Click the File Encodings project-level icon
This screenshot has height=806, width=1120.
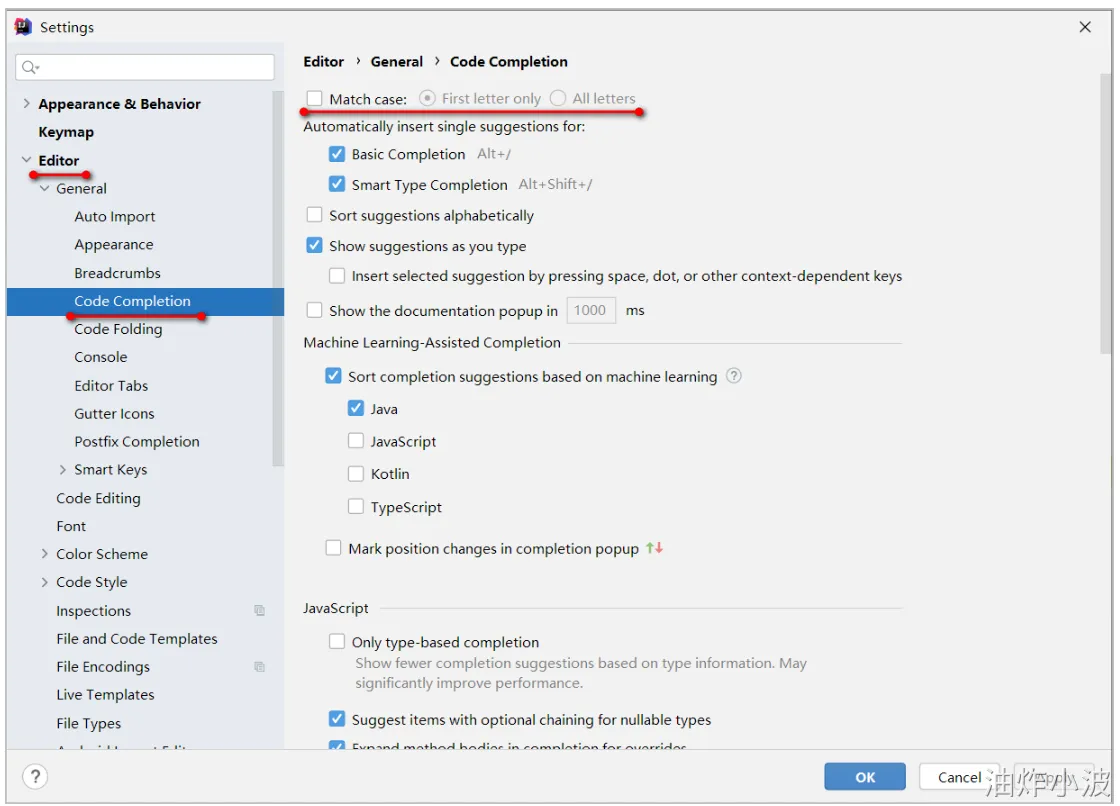tap(259, 667)
